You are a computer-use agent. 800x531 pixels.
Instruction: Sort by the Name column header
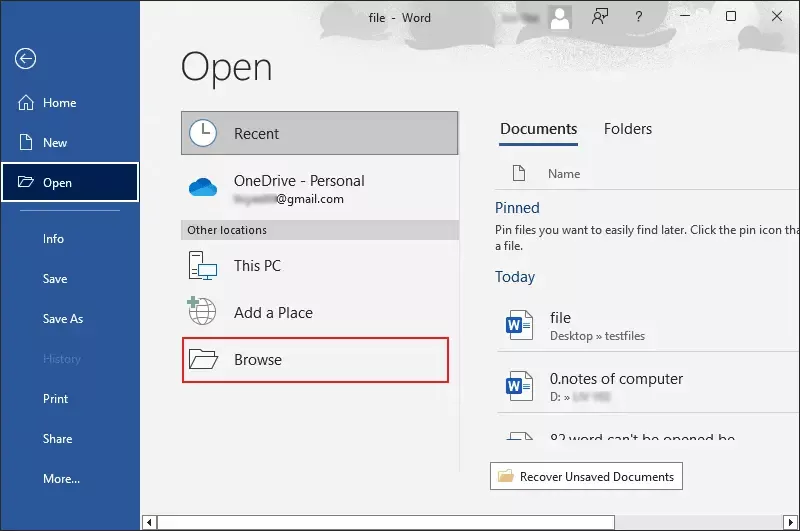pos(564,174)
